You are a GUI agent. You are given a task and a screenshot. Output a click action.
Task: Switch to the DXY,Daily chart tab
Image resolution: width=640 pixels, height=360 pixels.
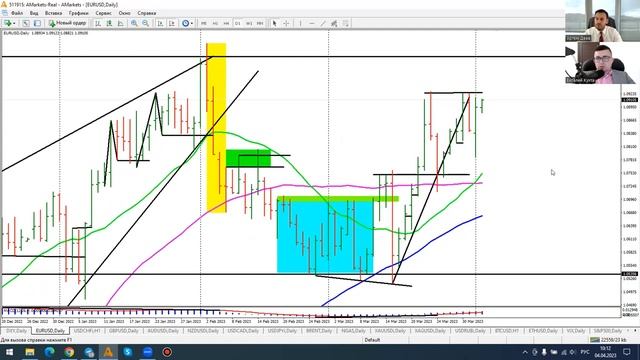click(16, 331)
